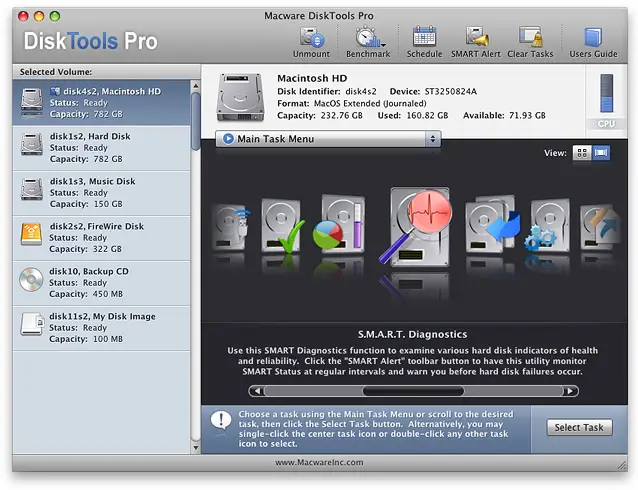Click the task carousel left scroll arrow
The image size is (638, 490).
(x=257, y=391)
